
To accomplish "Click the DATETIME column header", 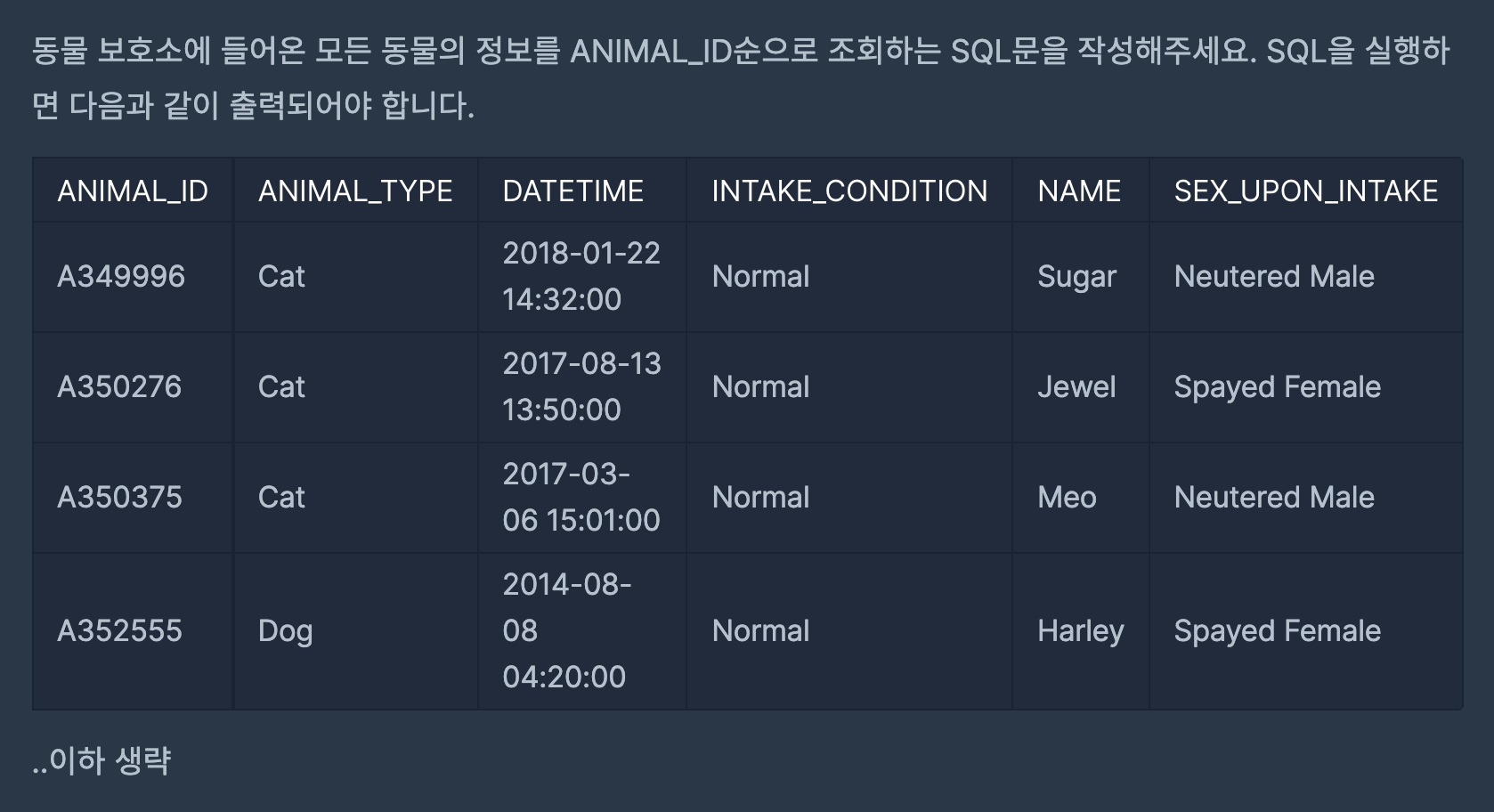I will pyautogui.click(x=582, y=191).
